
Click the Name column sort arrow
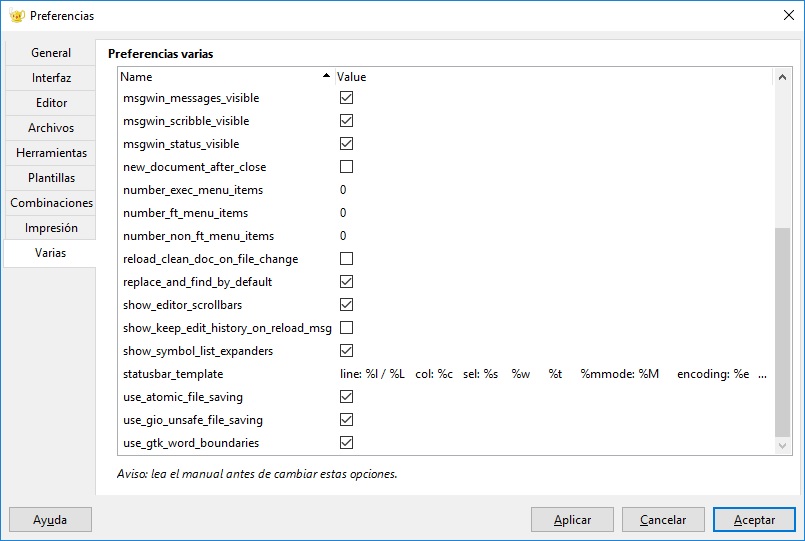click(x=326, y=76)
